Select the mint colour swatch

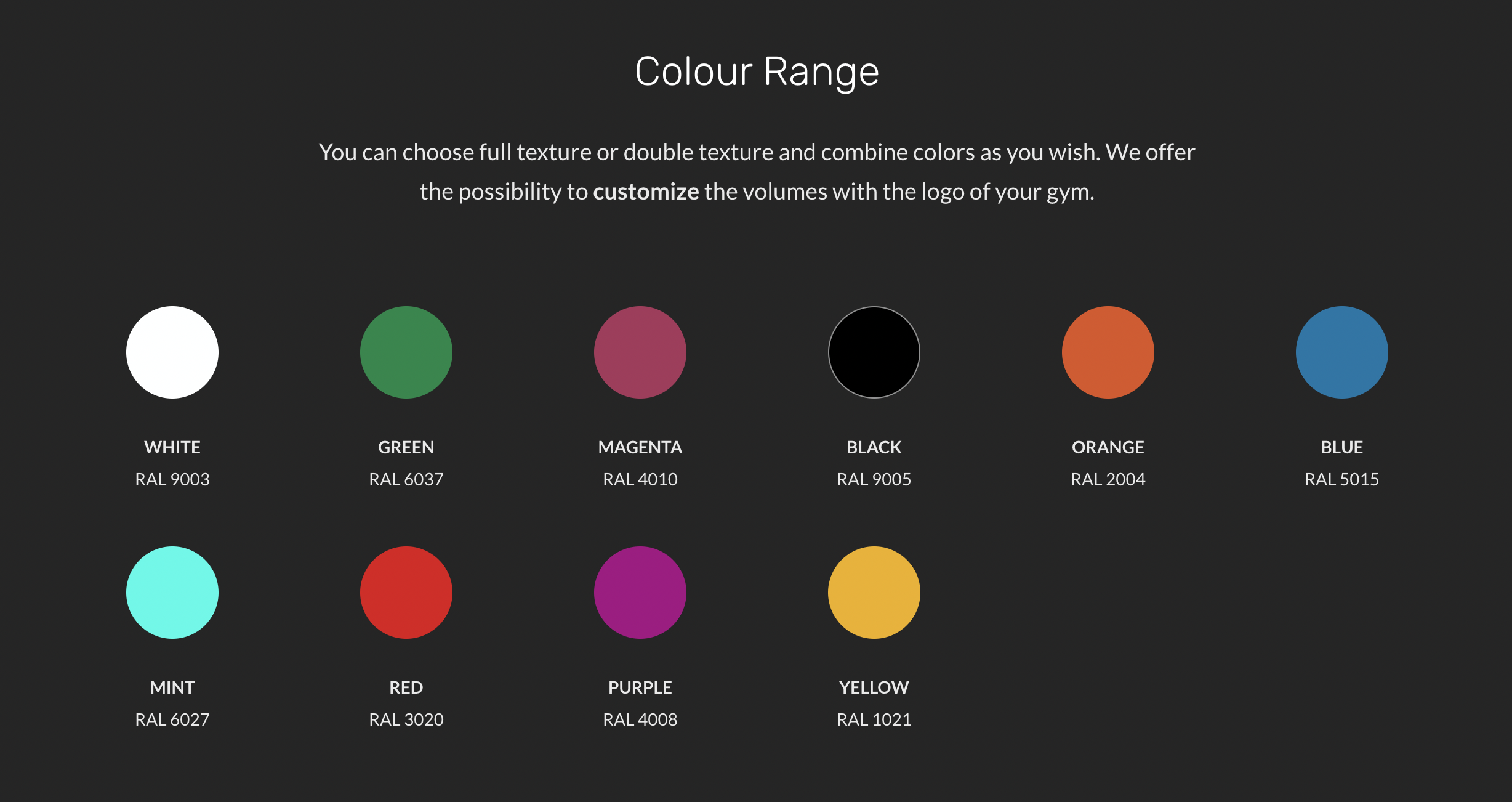(172, 593)
